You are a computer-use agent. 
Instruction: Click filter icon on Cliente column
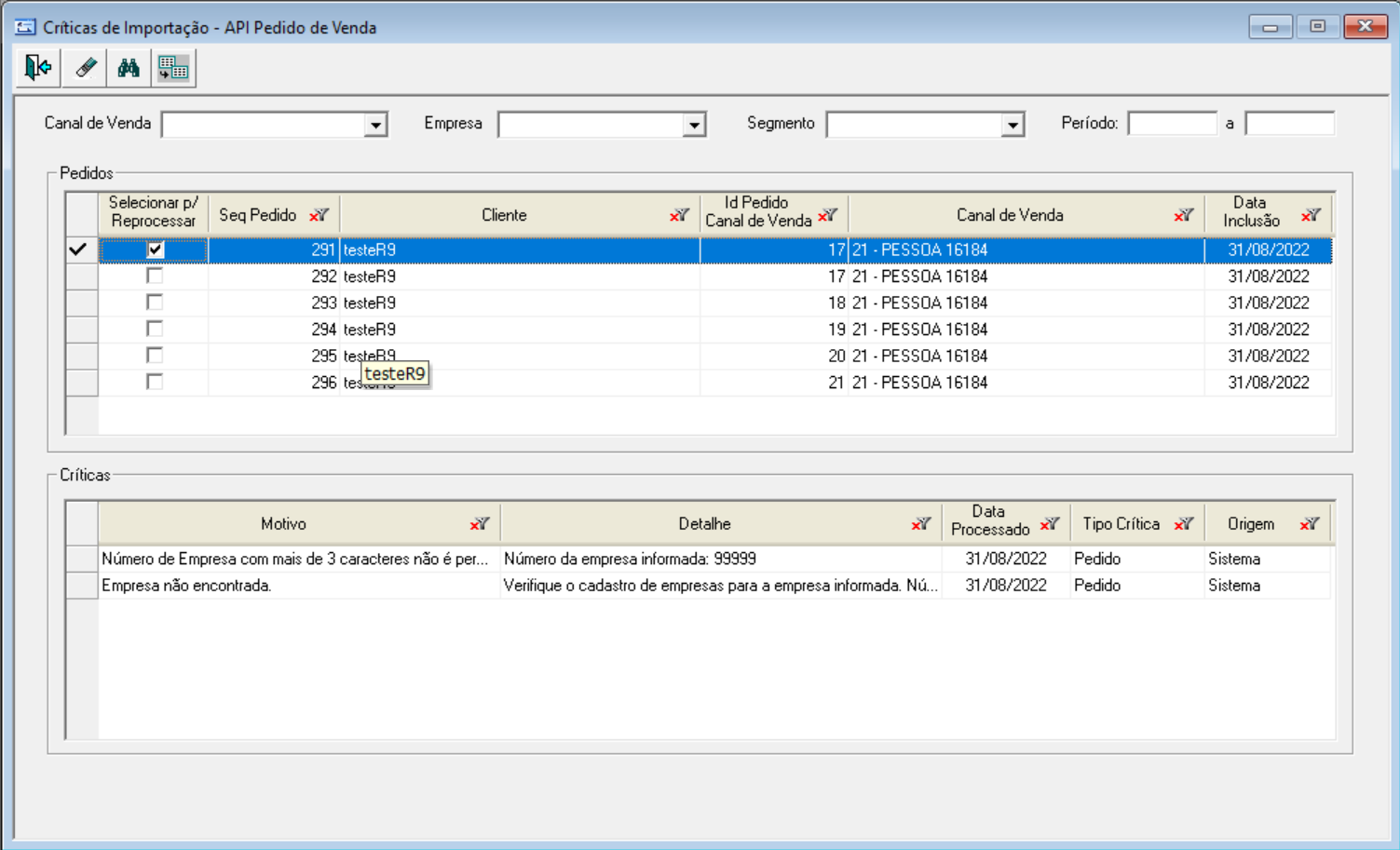(x=680, y=215)
